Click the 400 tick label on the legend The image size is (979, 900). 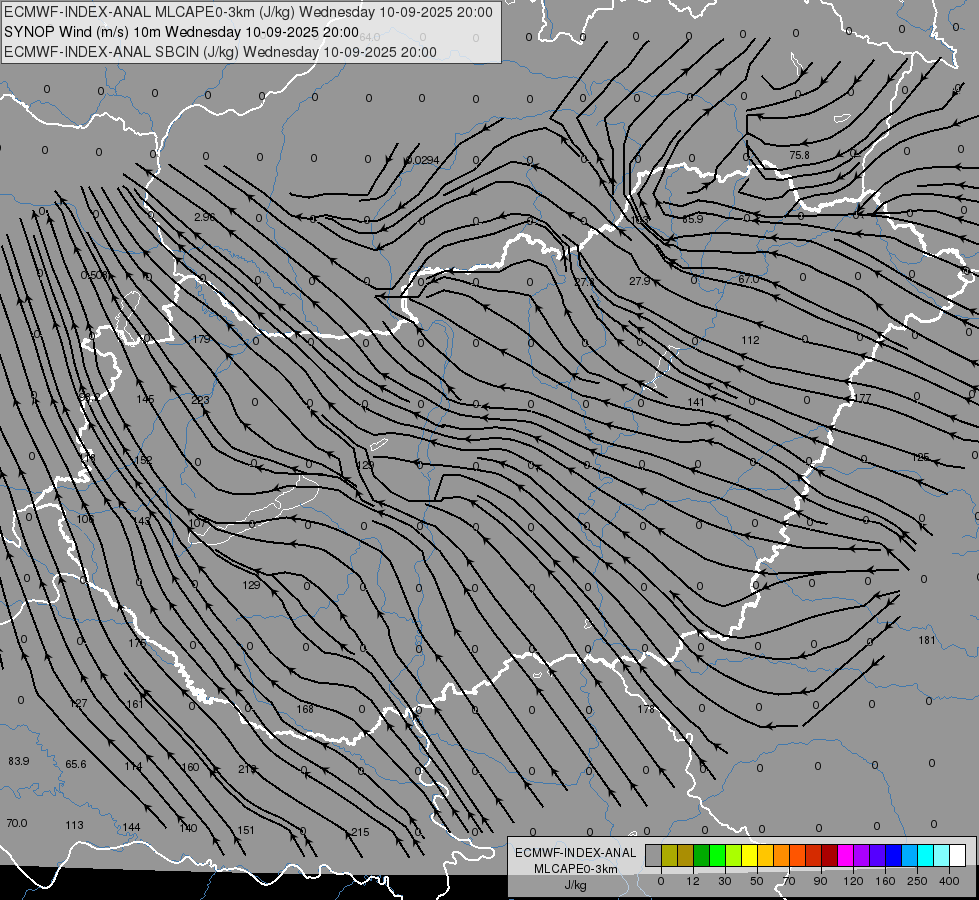pos(949,881)
